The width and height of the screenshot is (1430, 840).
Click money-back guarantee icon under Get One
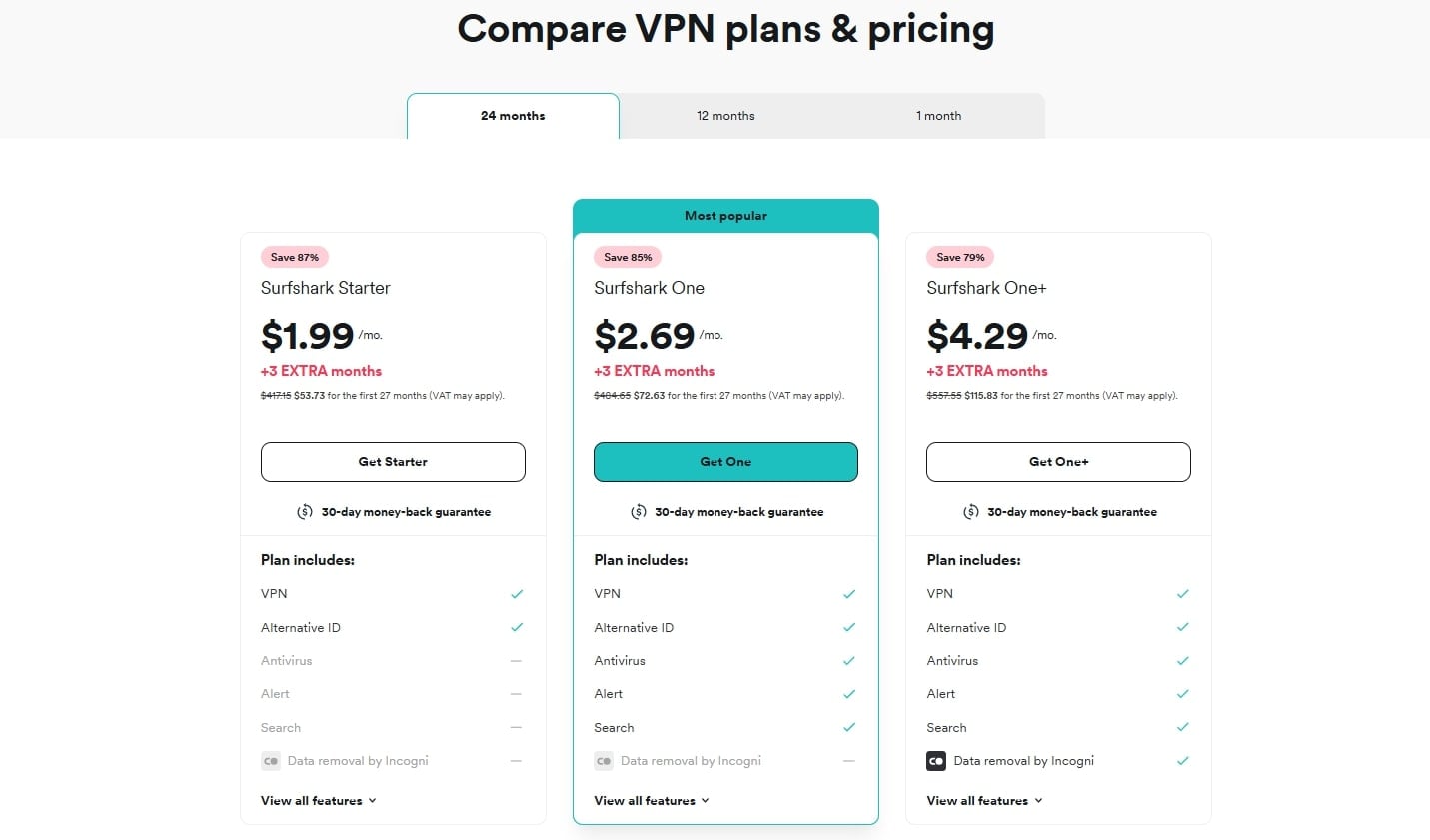tap(638, 512)
